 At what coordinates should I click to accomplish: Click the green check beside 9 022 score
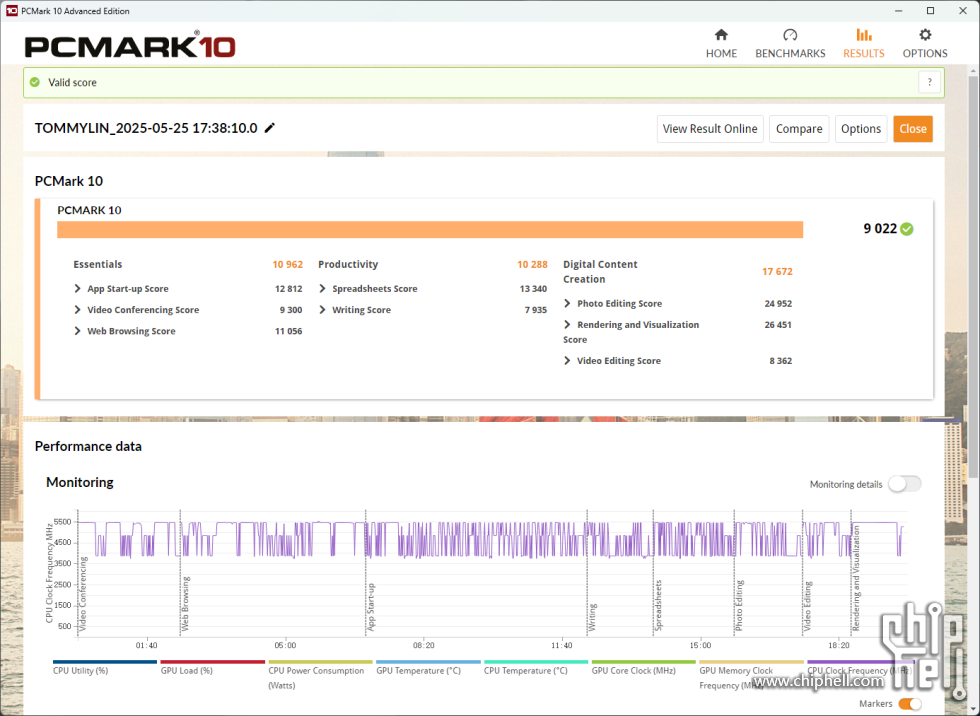tap(907, 229)
